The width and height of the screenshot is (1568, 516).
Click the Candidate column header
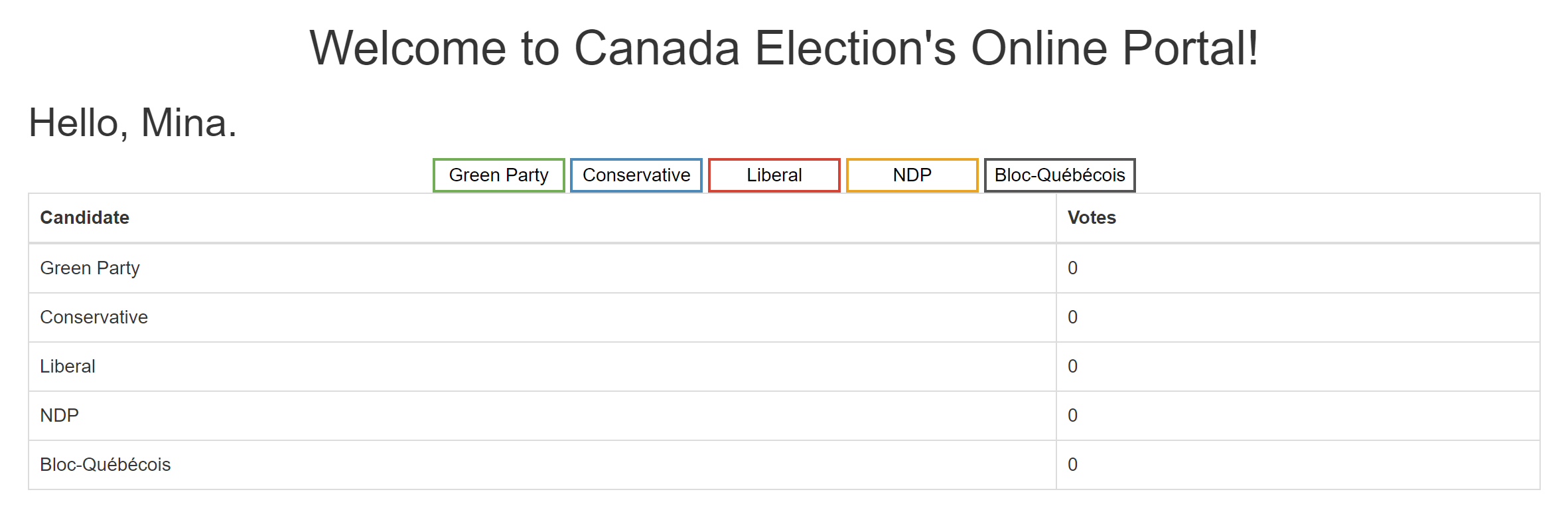coord(542,218)
